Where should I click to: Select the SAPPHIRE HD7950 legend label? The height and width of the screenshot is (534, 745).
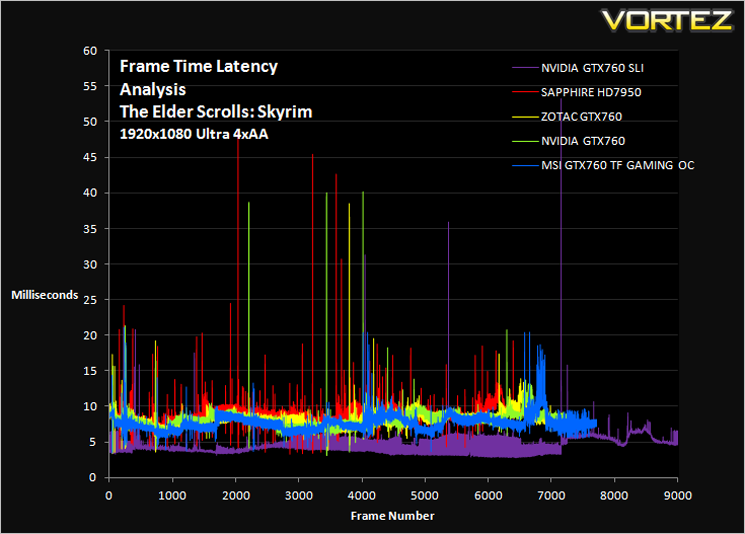point(591,92)
